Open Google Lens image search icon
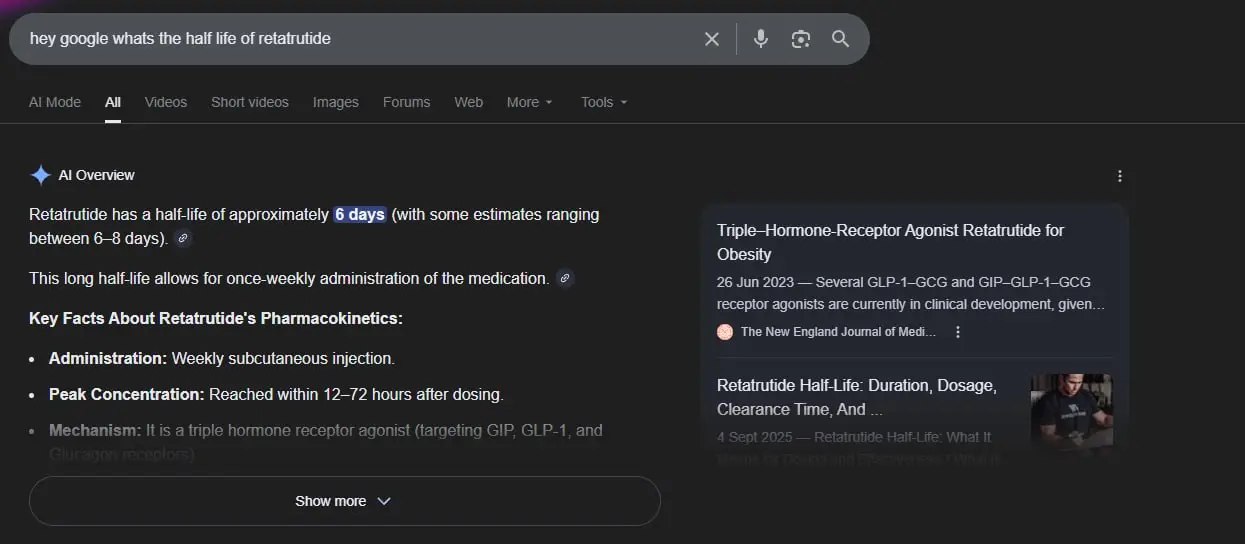Image resolution: width=1245 pixels, height=544 pixels. click(800, 39)
